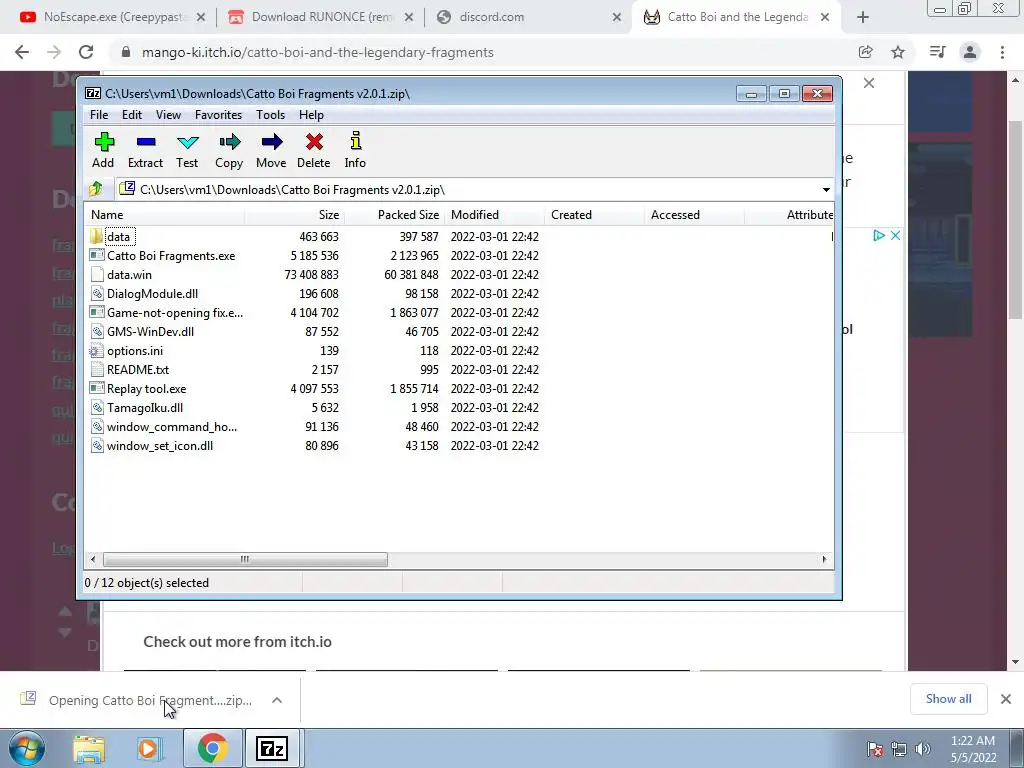Click the red Delete icon
Screen dimensions: 1024x768
click(x=314, y=142)
